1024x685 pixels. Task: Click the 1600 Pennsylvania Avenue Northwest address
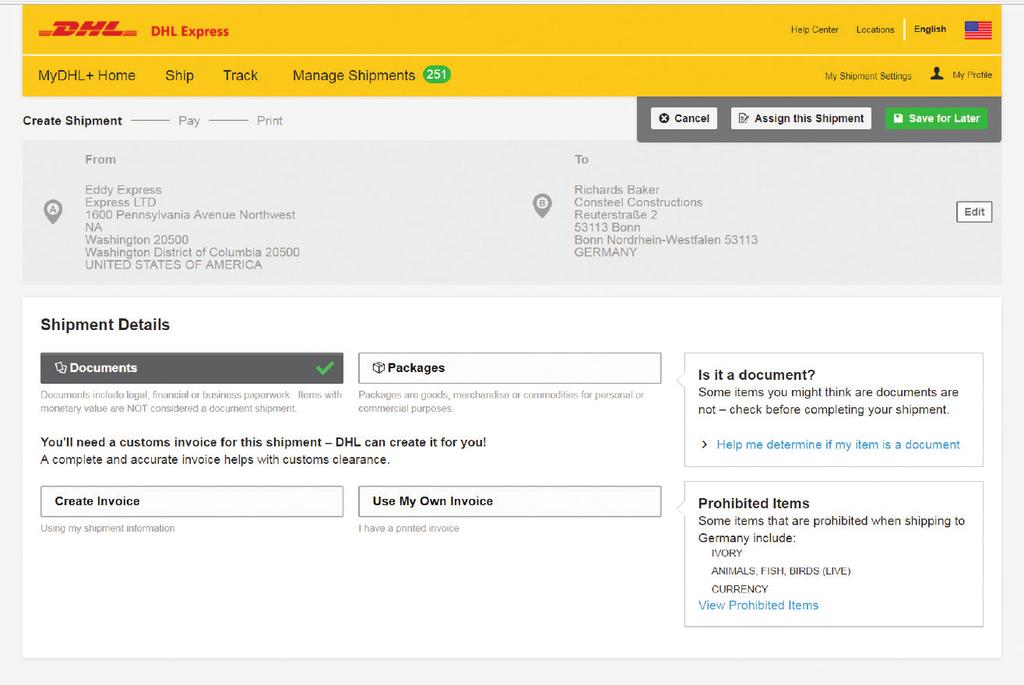click(x=190, y=215)
